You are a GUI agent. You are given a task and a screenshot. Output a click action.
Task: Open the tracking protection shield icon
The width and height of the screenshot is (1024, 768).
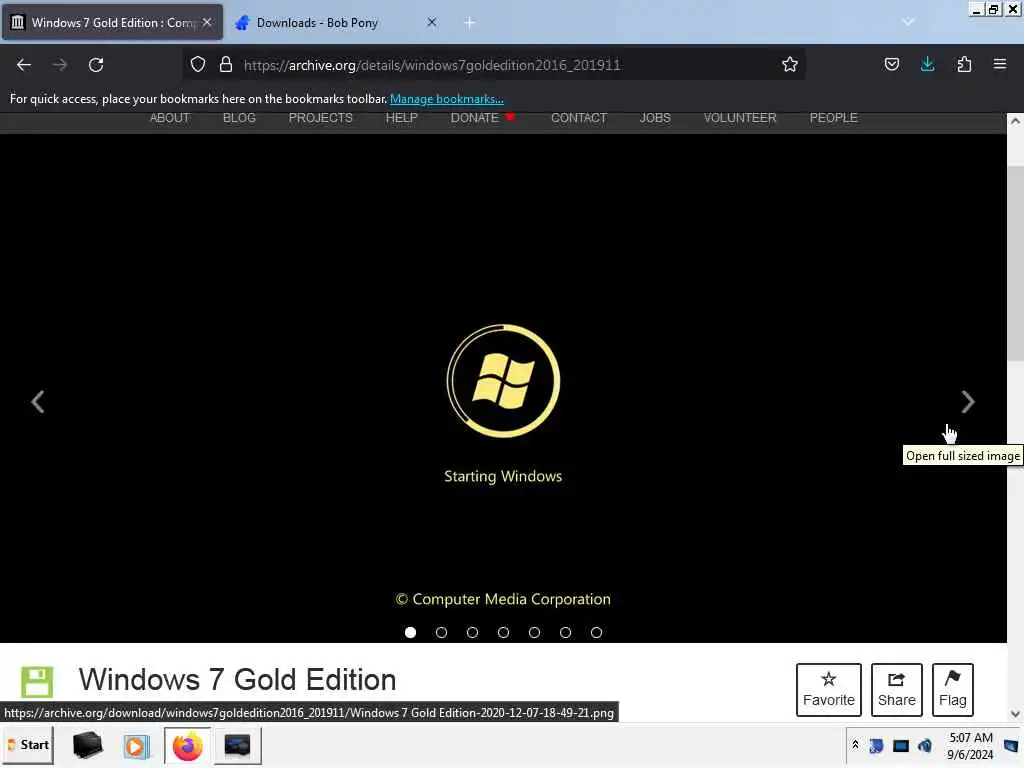point(198,64)
